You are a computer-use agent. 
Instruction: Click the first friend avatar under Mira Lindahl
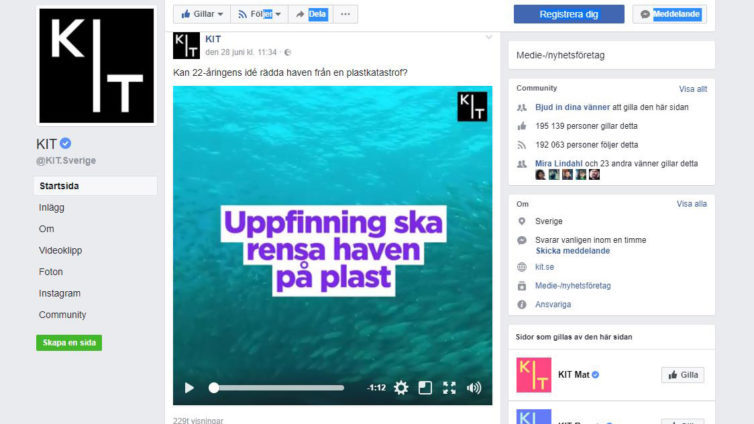pyautogui.click(x=540, y=175)
